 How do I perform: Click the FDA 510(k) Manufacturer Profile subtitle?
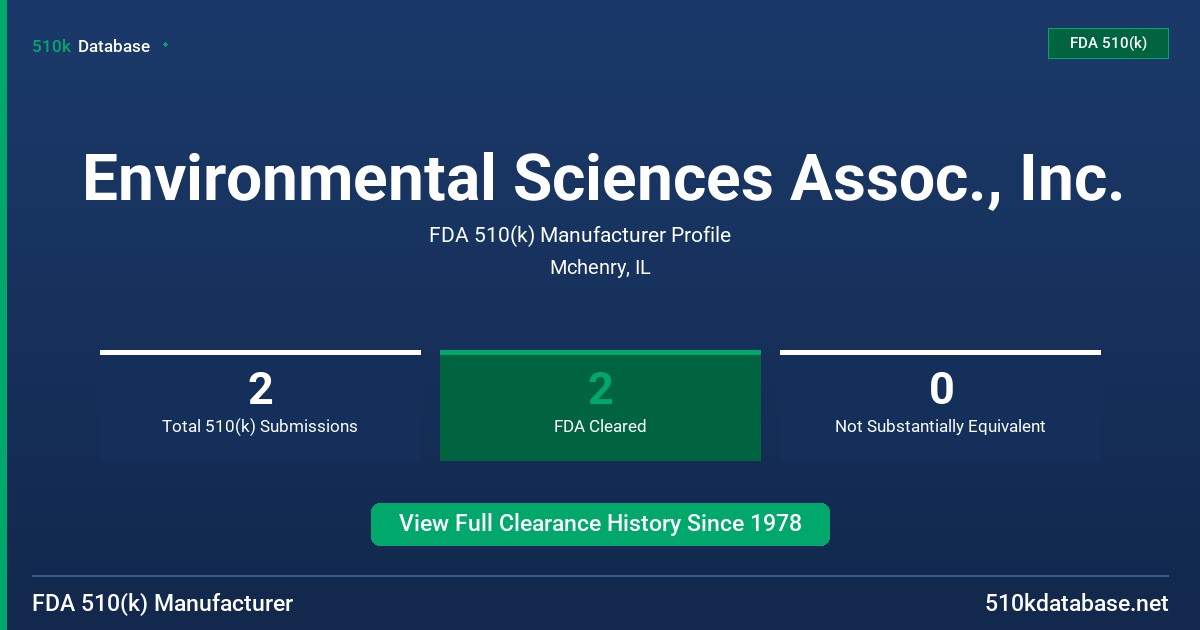coord(580,235)
